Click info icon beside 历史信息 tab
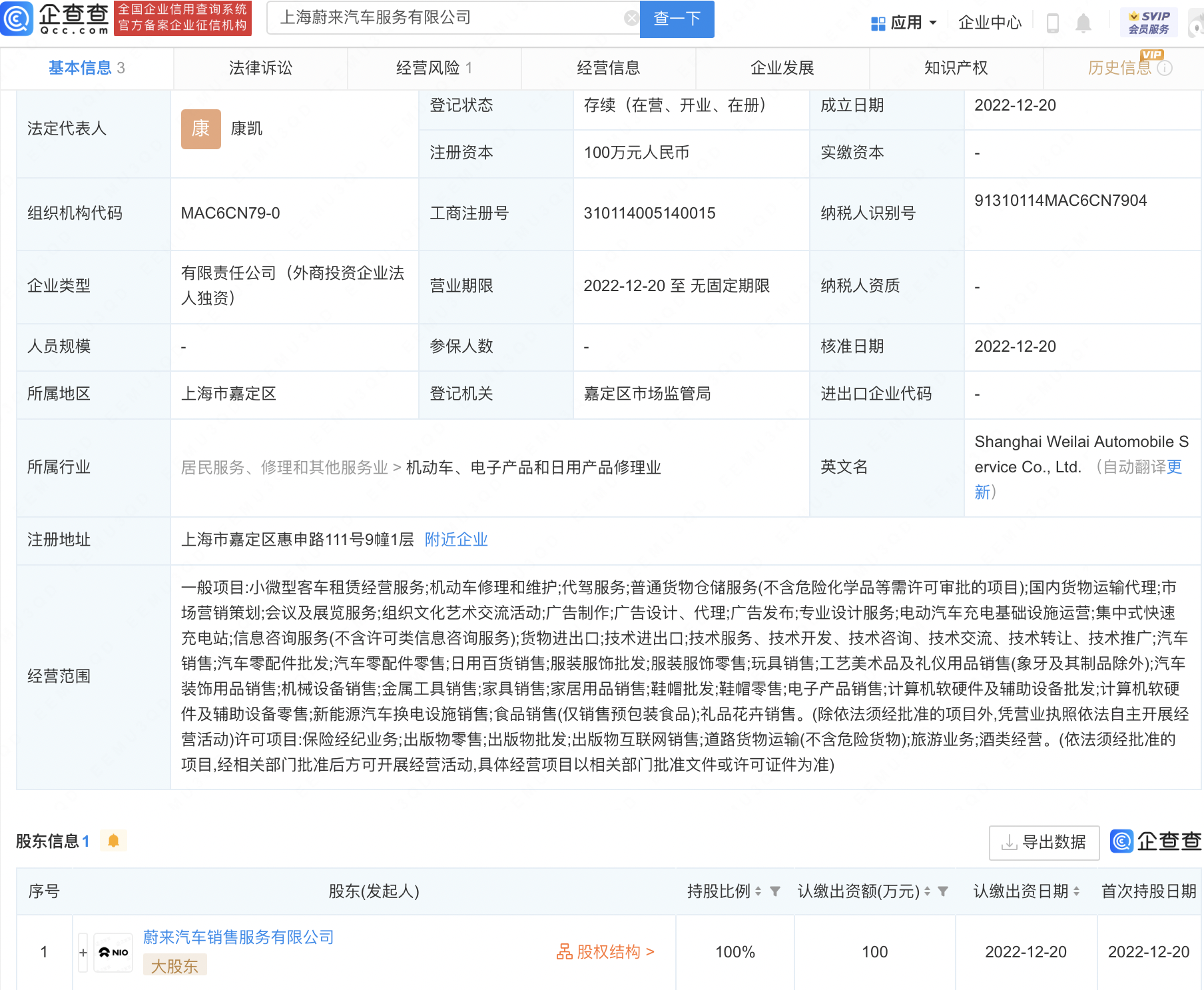This screenshot has width=1204, height=990. [x=1165, y=68]
